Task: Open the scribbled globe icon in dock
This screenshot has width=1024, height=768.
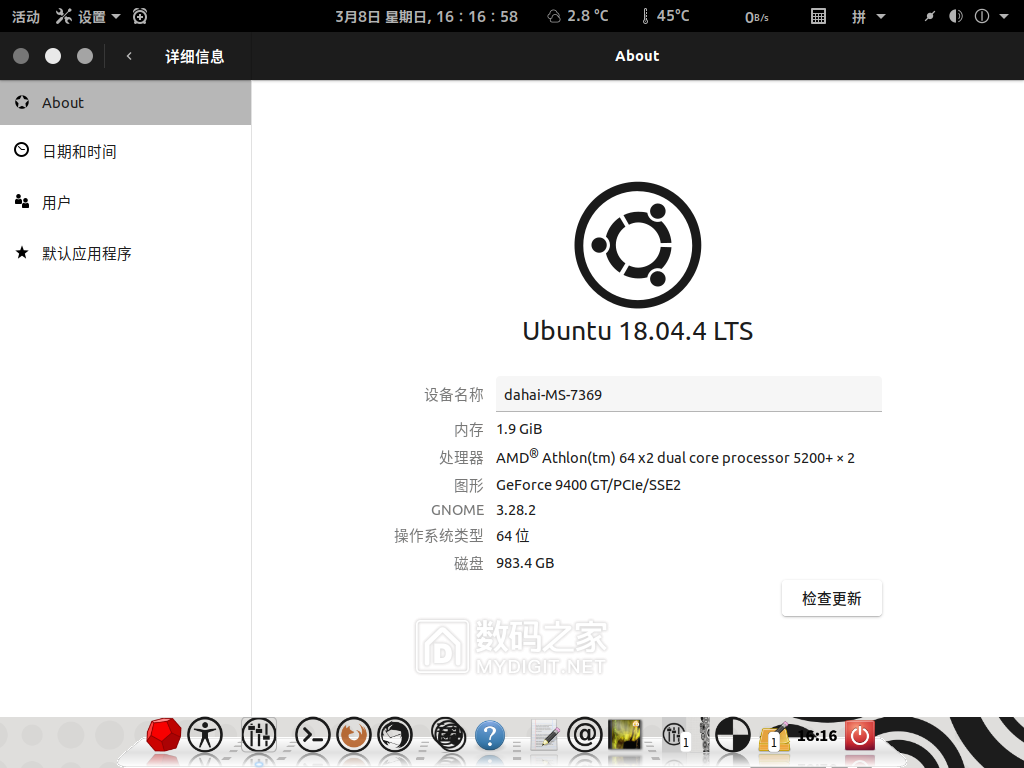Action: (449, 735)
